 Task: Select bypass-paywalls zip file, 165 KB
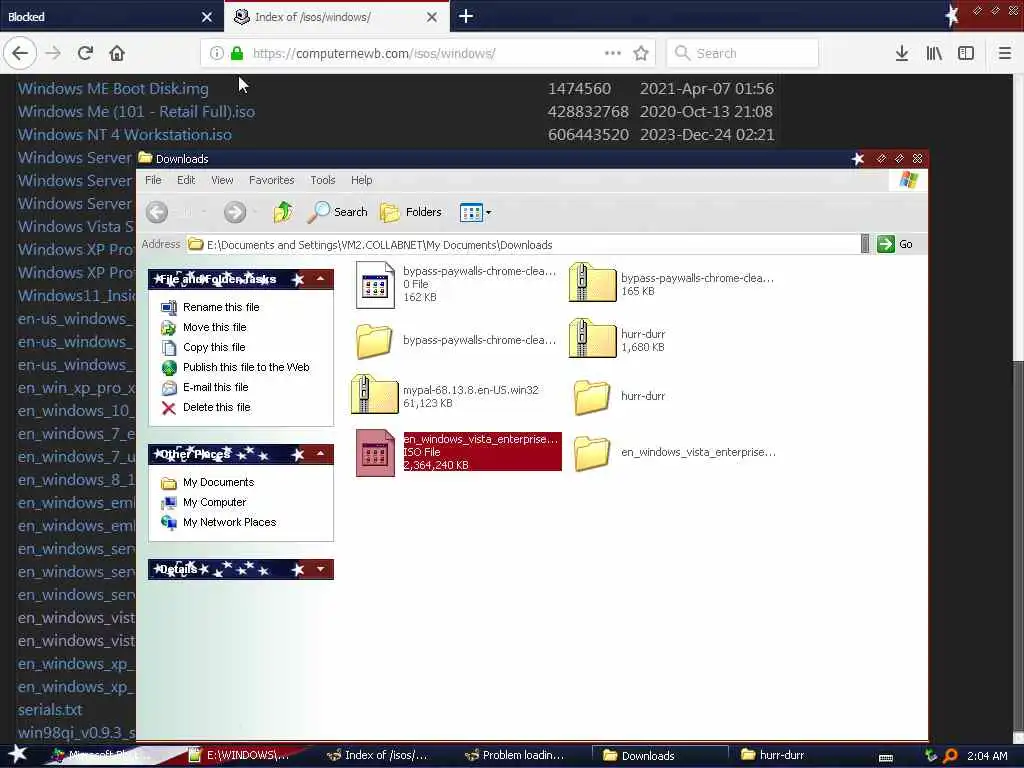point(672,284)
